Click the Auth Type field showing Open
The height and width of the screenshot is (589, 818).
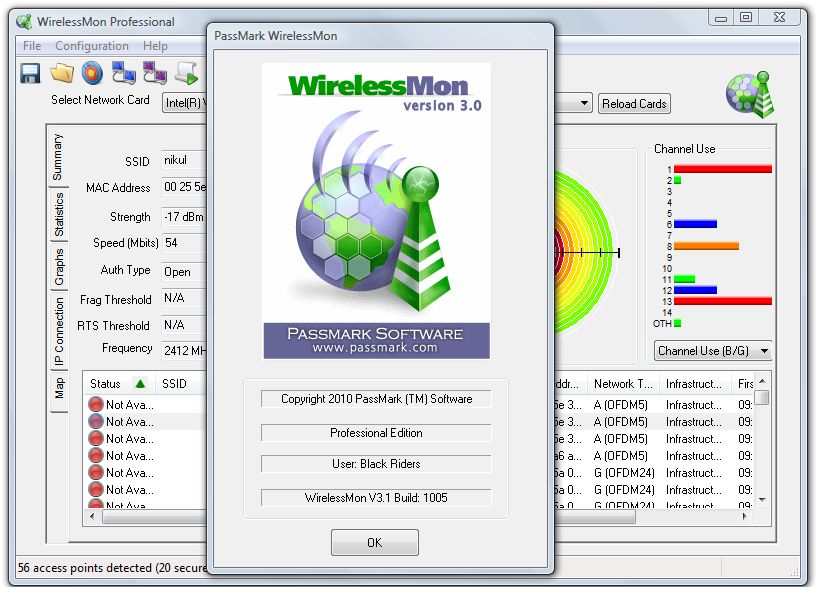pos(184,272)
